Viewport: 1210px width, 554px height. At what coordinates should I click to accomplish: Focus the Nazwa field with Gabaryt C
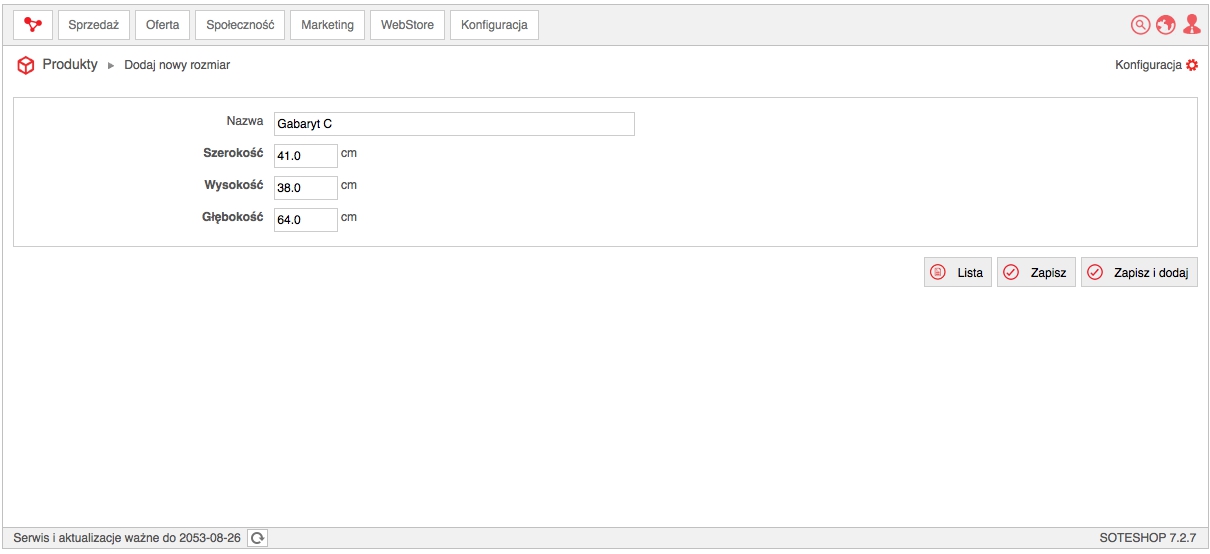454,124
